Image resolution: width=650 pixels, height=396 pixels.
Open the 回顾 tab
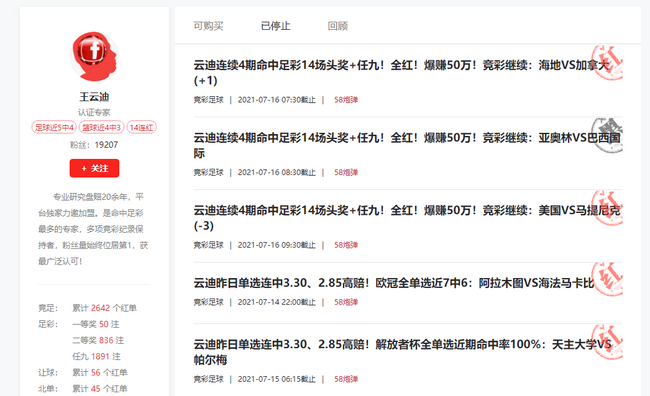click(337, 26)
